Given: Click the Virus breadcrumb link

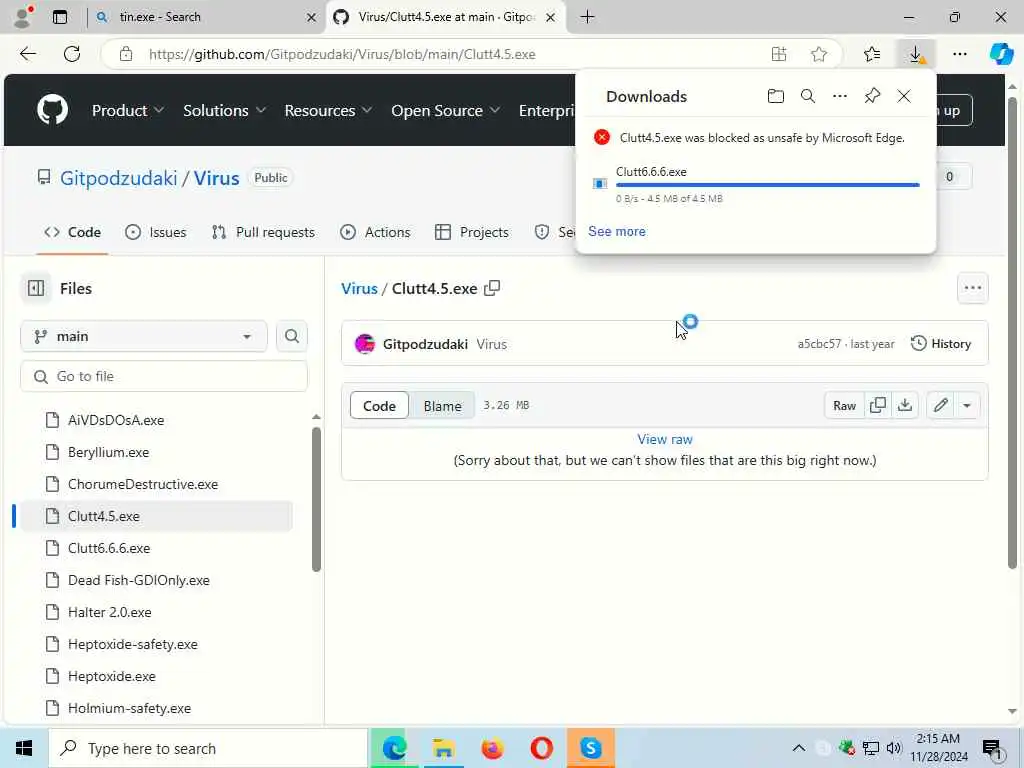Looking at the screenshot, I should tap(359, 288).
